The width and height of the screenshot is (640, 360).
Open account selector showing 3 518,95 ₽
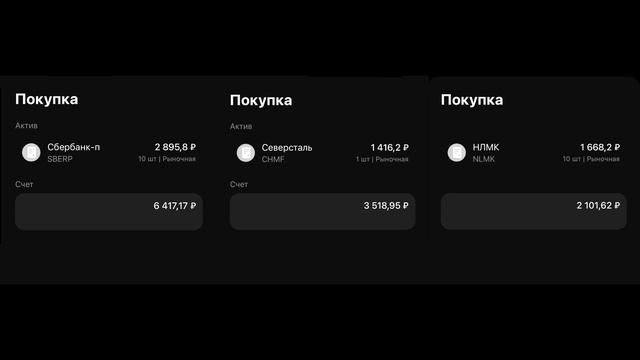click(x=322, y=211)
